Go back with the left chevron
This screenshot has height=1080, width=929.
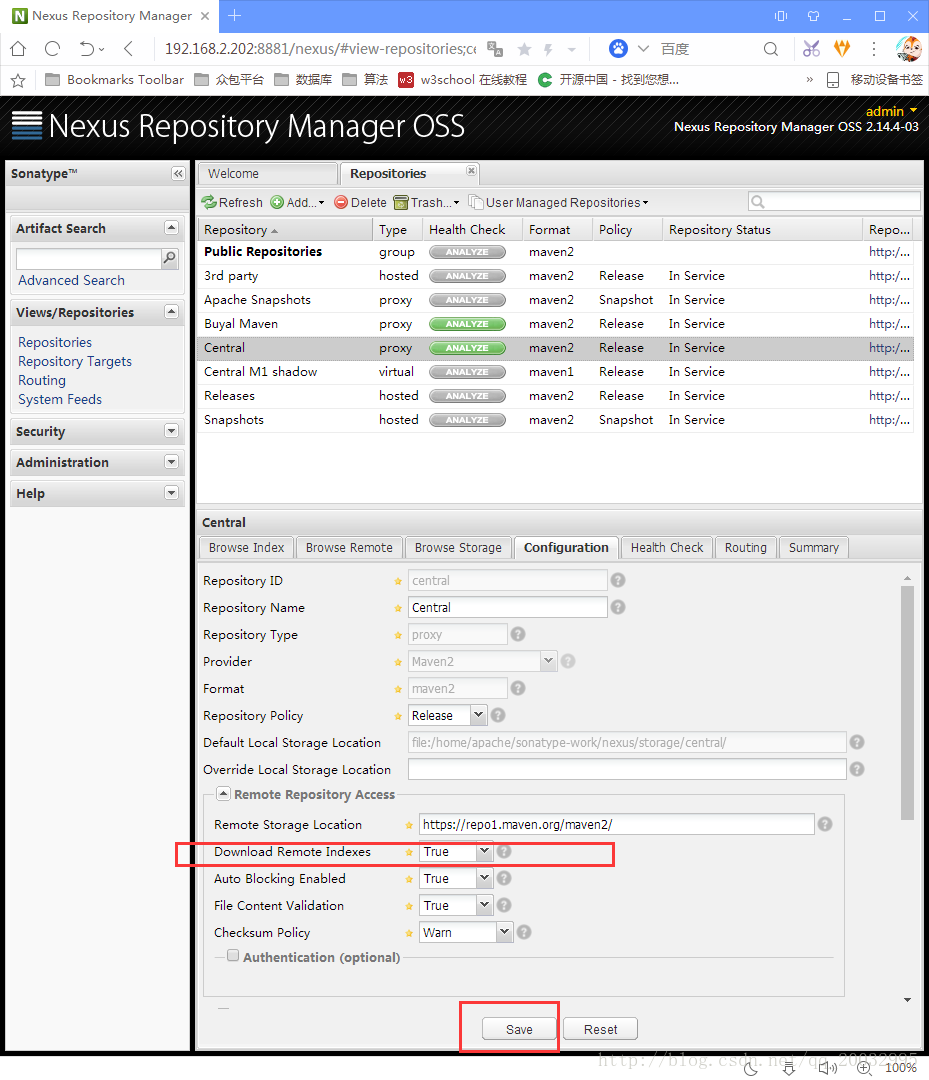pos(128,49)
